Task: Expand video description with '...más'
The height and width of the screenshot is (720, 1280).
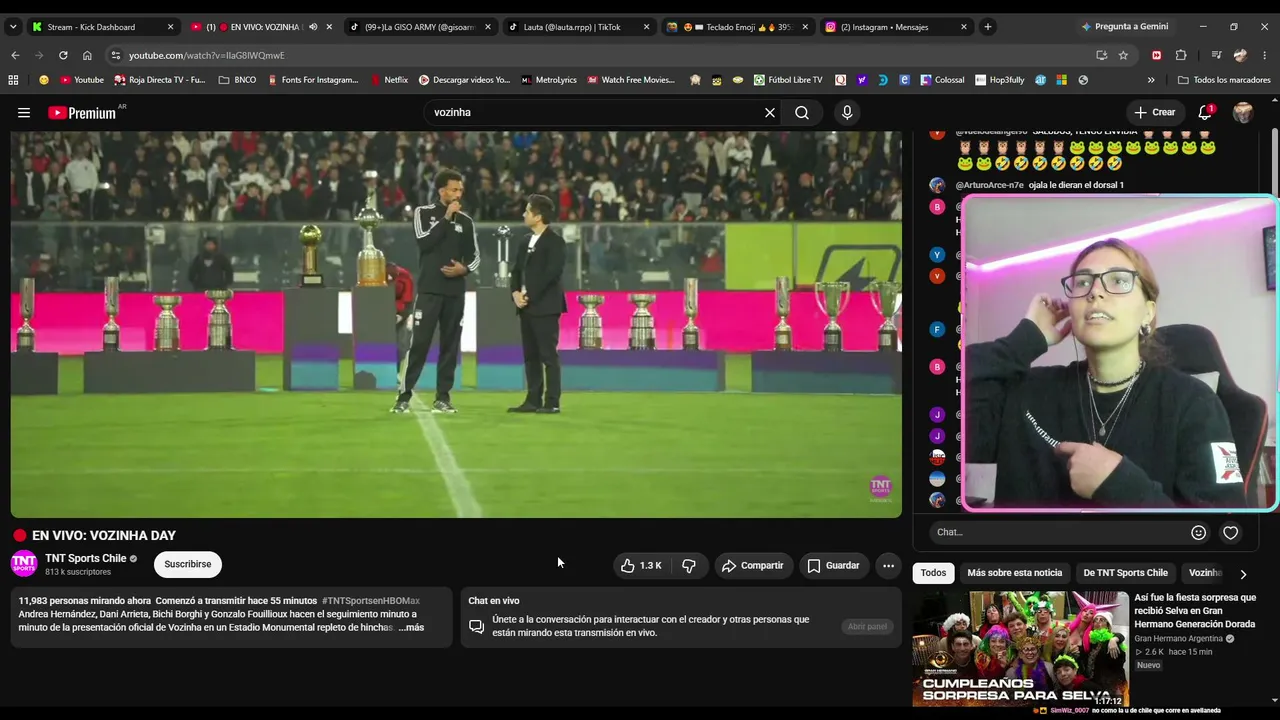Action: click(x=411, y=628)
